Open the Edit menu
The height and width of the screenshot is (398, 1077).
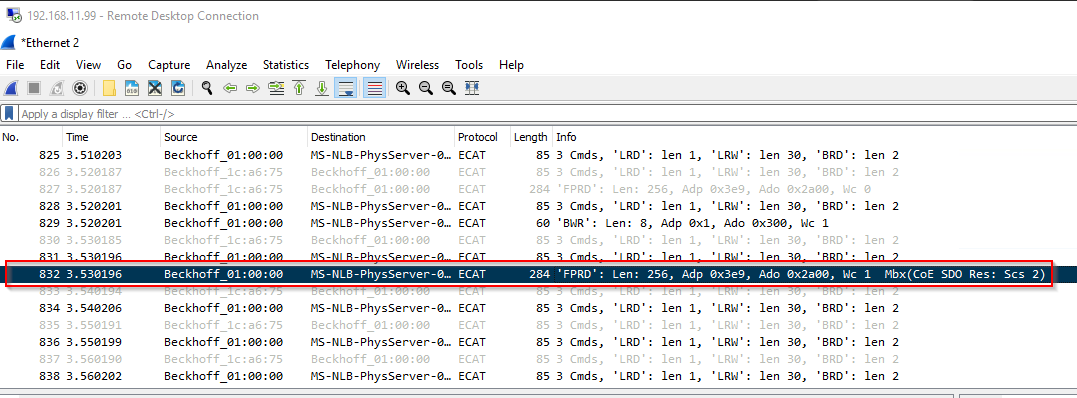pos(50,65)
